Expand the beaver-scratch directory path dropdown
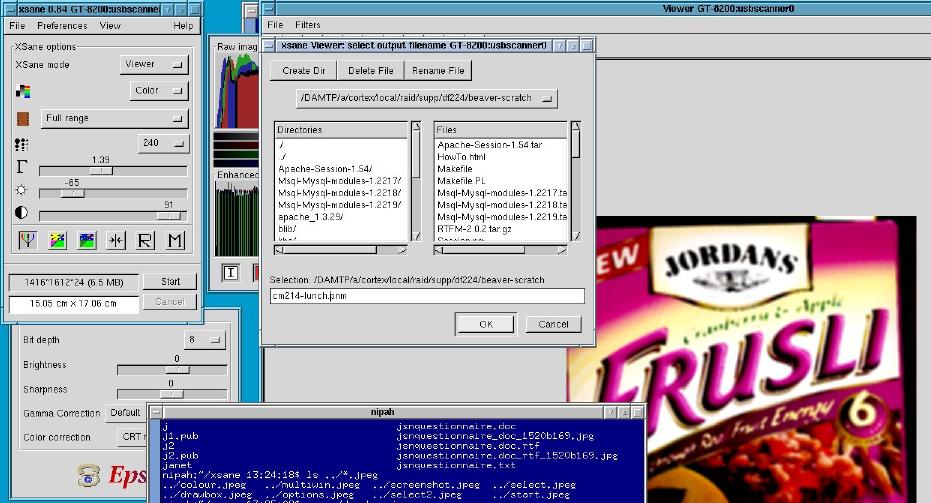Viewport: 931px width, 503px height. [427, 98]
